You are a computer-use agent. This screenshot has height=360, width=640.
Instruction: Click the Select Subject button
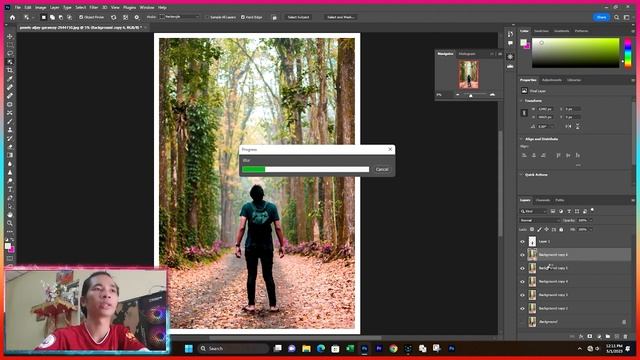pyautogui.click(x=298, y=17)
